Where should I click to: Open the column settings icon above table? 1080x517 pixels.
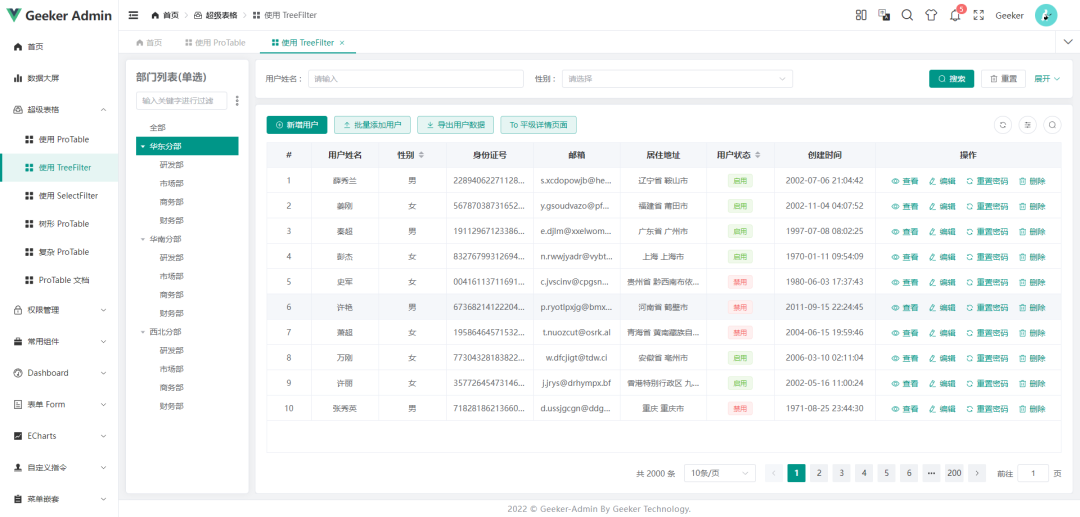1027,125
